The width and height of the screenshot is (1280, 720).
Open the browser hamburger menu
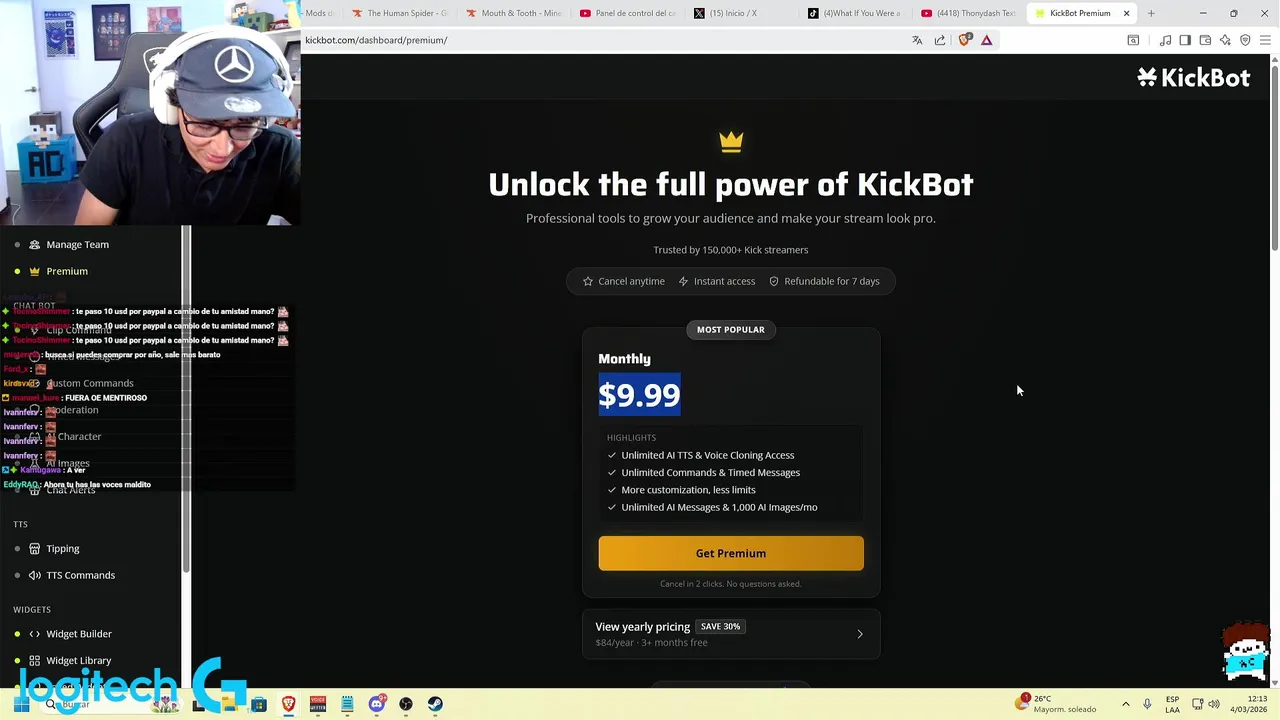tap(1265, 40)
